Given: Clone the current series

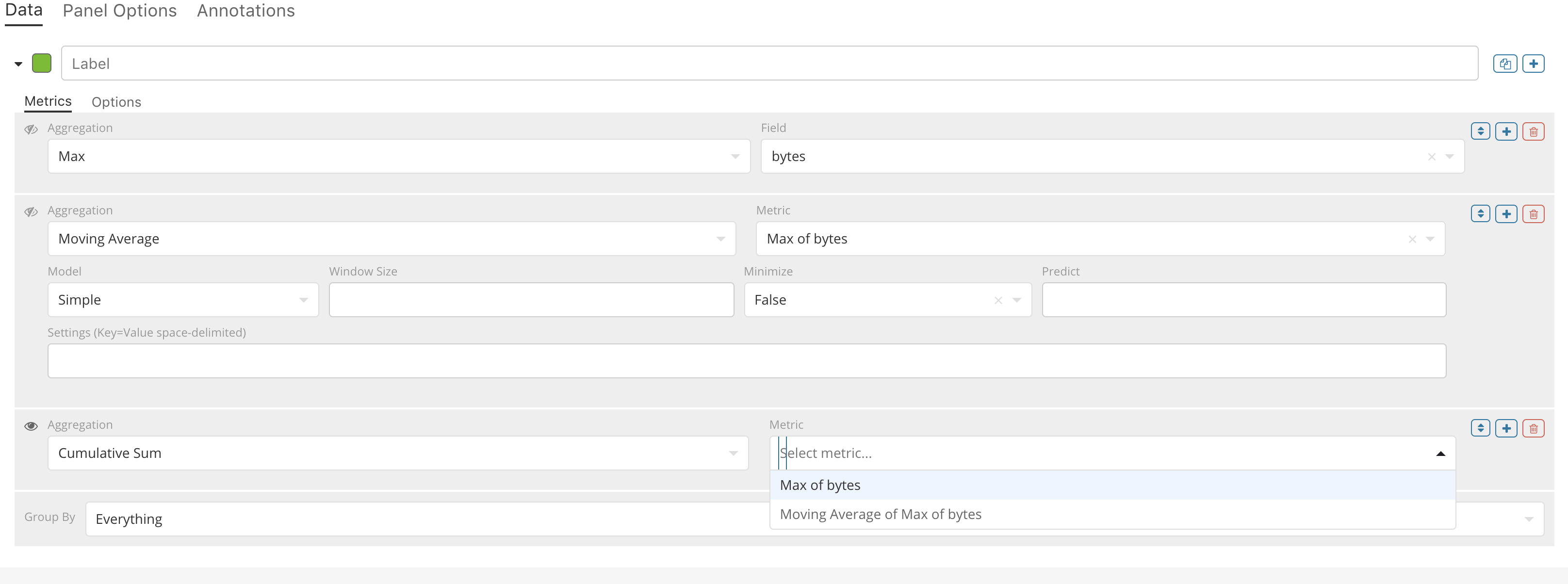Looking at the screenshot, I should [x=1505, y=63].
